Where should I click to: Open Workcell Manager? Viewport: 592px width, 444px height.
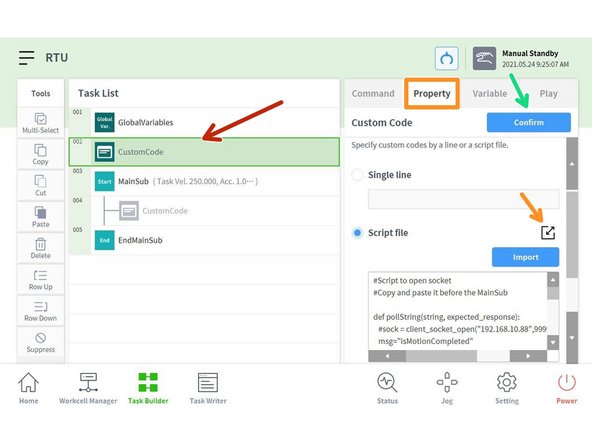(x=88, y=388)
